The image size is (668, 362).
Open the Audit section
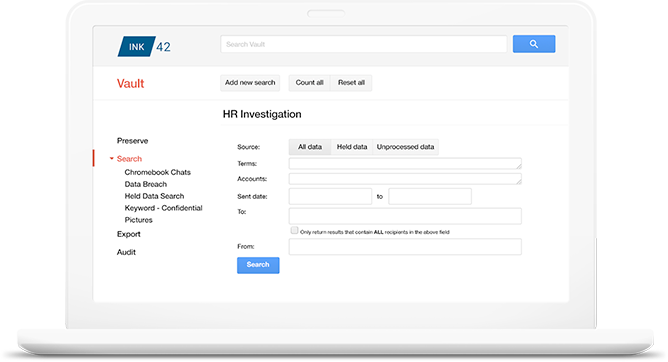click(126, 252)
